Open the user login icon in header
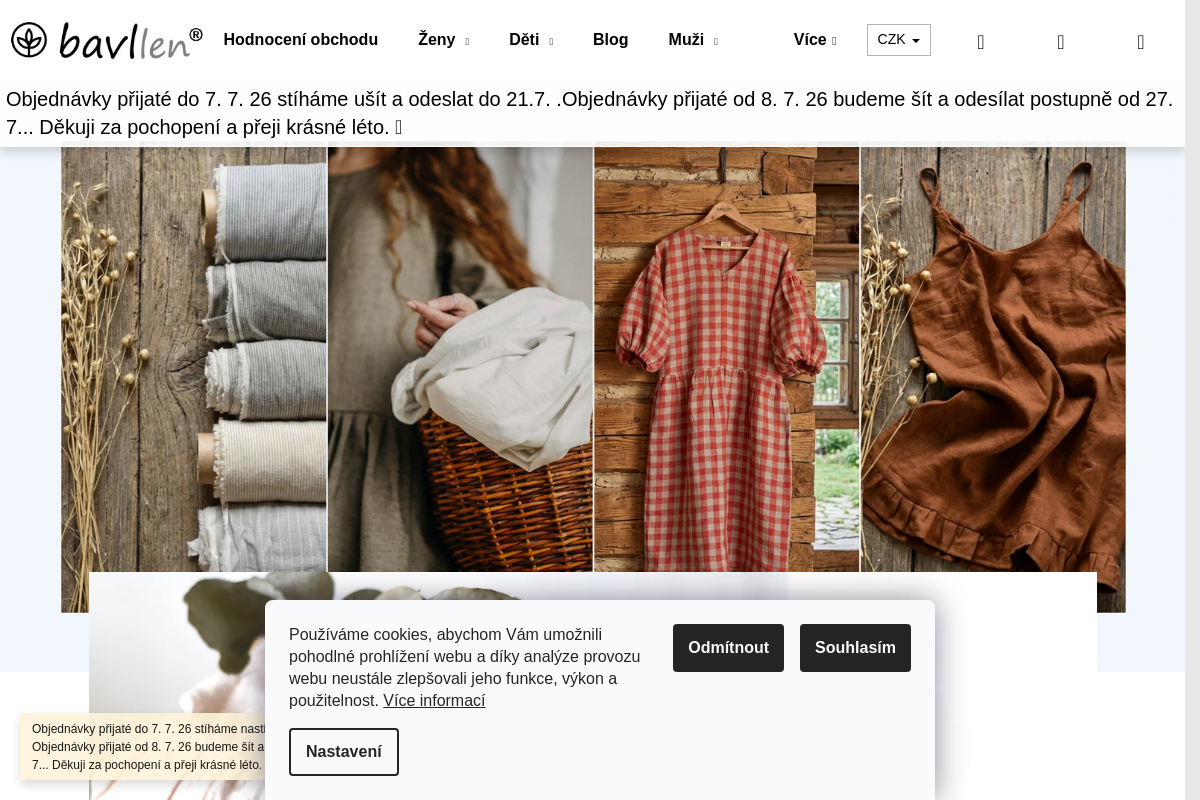The image size is (1200, 800). pyautogui.click(x=1061, y=41)
